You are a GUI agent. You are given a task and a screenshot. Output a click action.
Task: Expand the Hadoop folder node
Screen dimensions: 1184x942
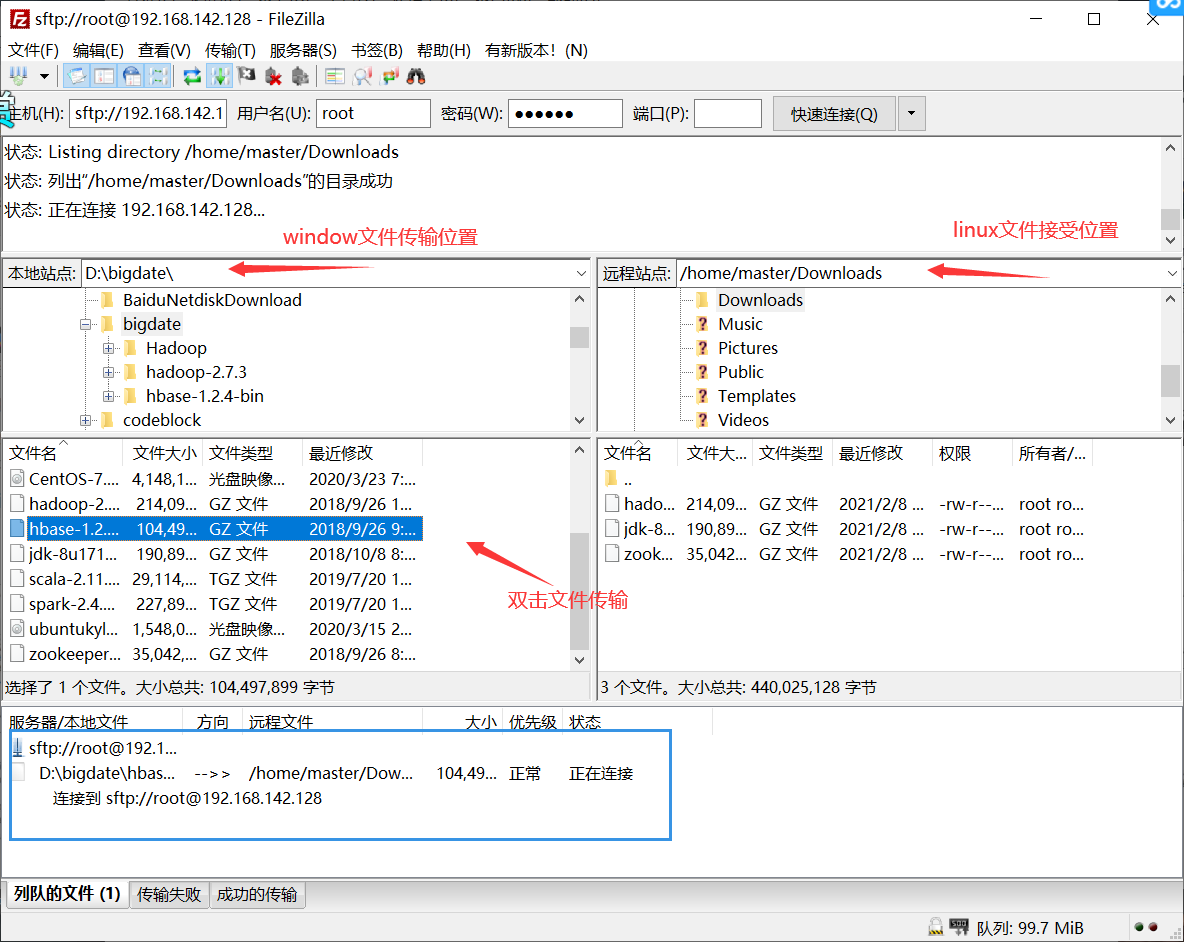pyautogui.click(x=109, y=349)
